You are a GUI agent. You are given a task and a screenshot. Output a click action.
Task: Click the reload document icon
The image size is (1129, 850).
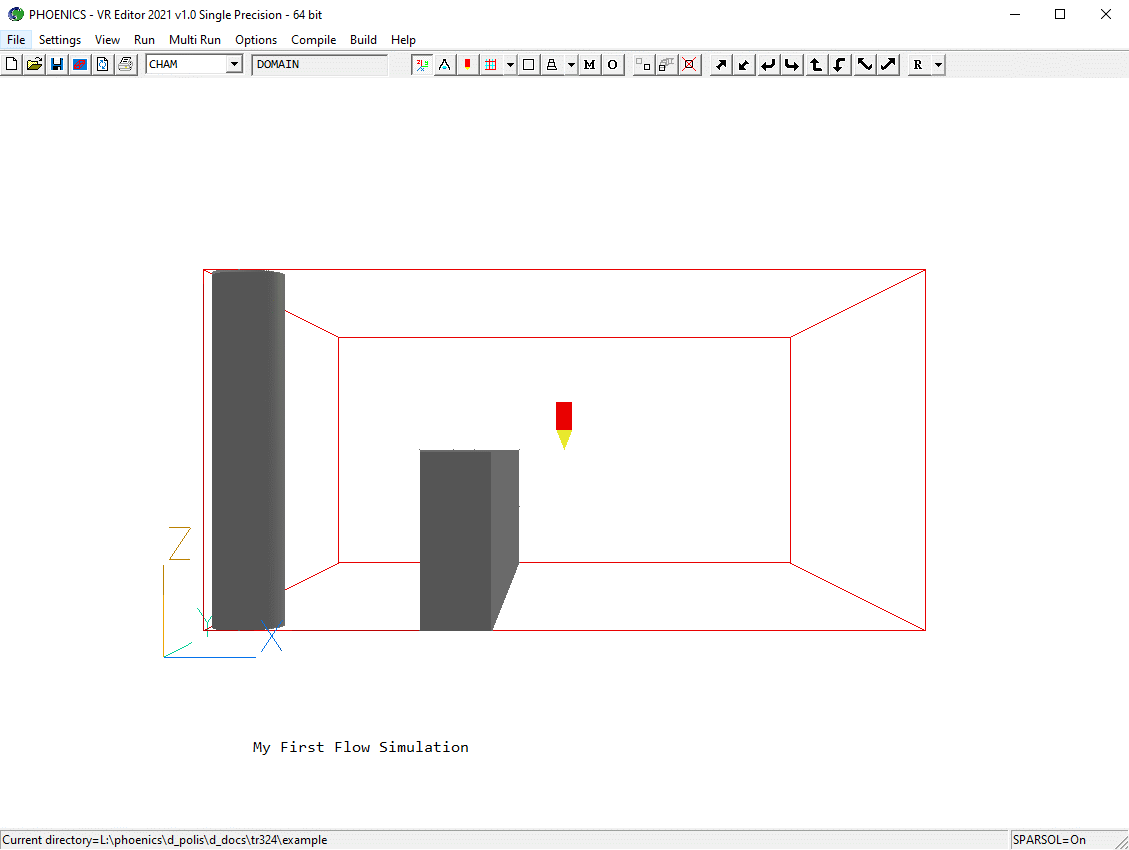(102, 65)
